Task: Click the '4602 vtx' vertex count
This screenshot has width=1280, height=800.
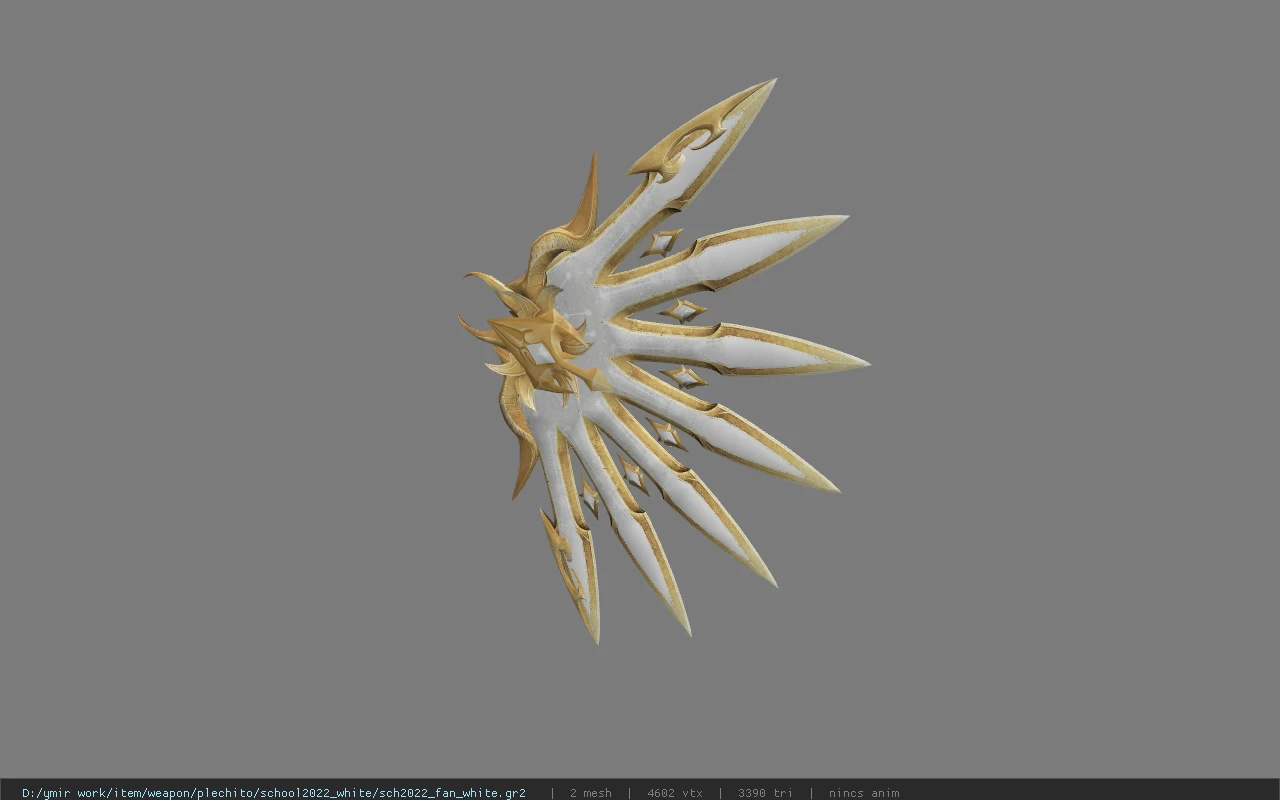Action: pyautogui.click(x=674, y=793)
